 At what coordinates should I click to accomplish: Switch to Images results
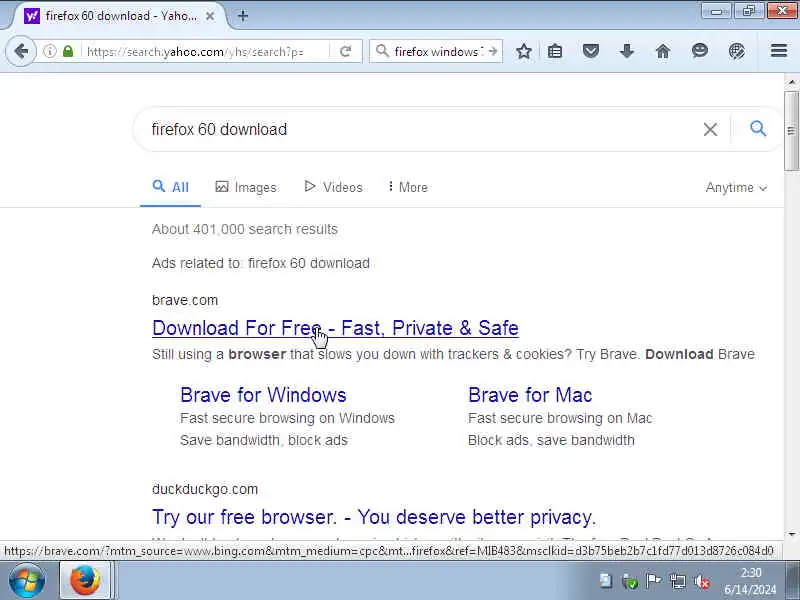click(246, 187)
